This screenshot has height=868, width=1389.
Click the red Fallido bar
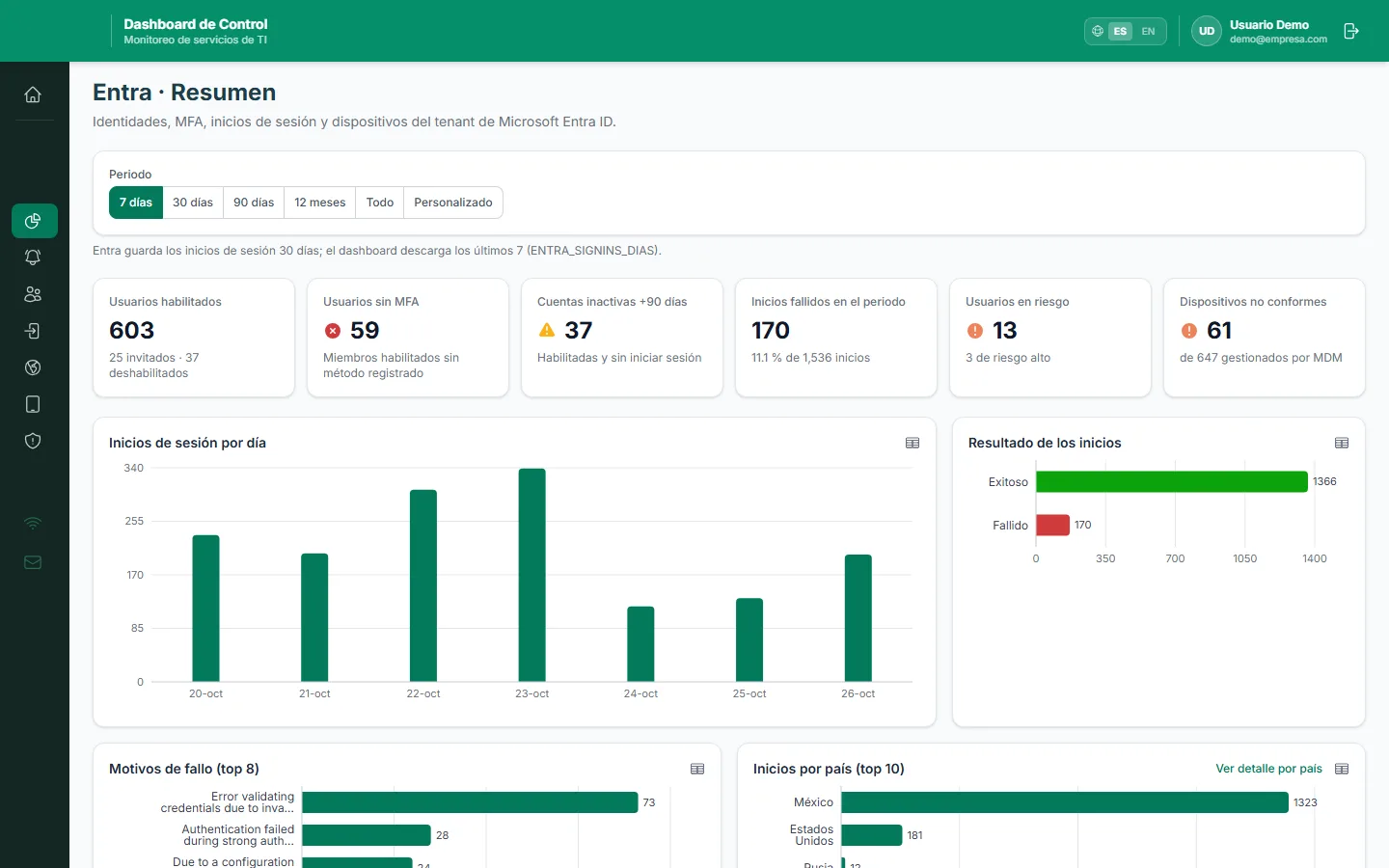pyautogui.click(x=1053, y=525)
